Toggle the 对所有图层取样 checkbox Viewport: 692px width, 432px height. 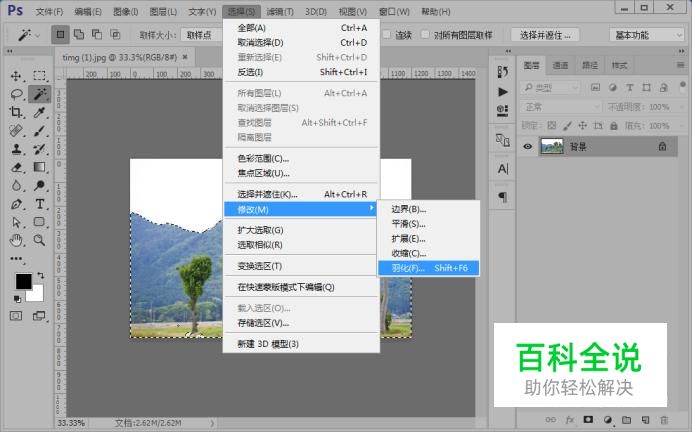[x=425, y=34]
